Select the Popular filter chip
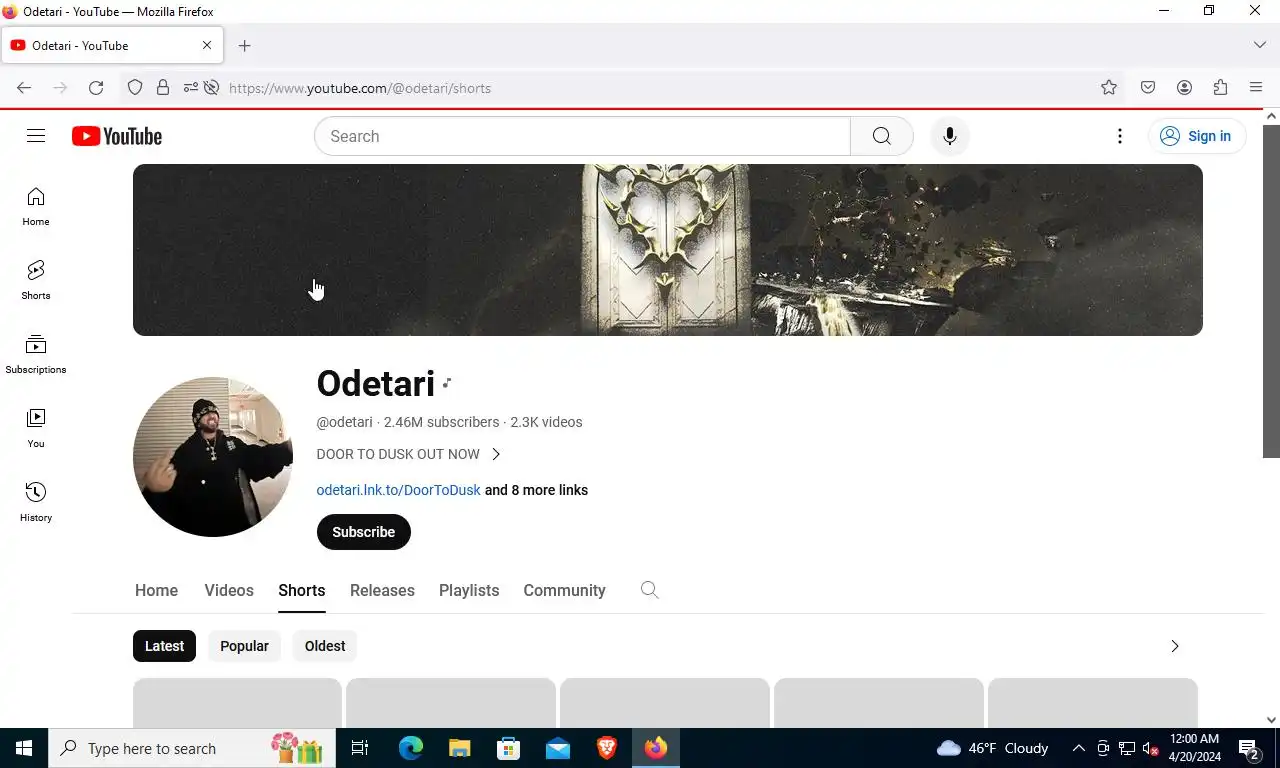The width and height of the screenshot is (1280, 768). click(x=245, y=646)
